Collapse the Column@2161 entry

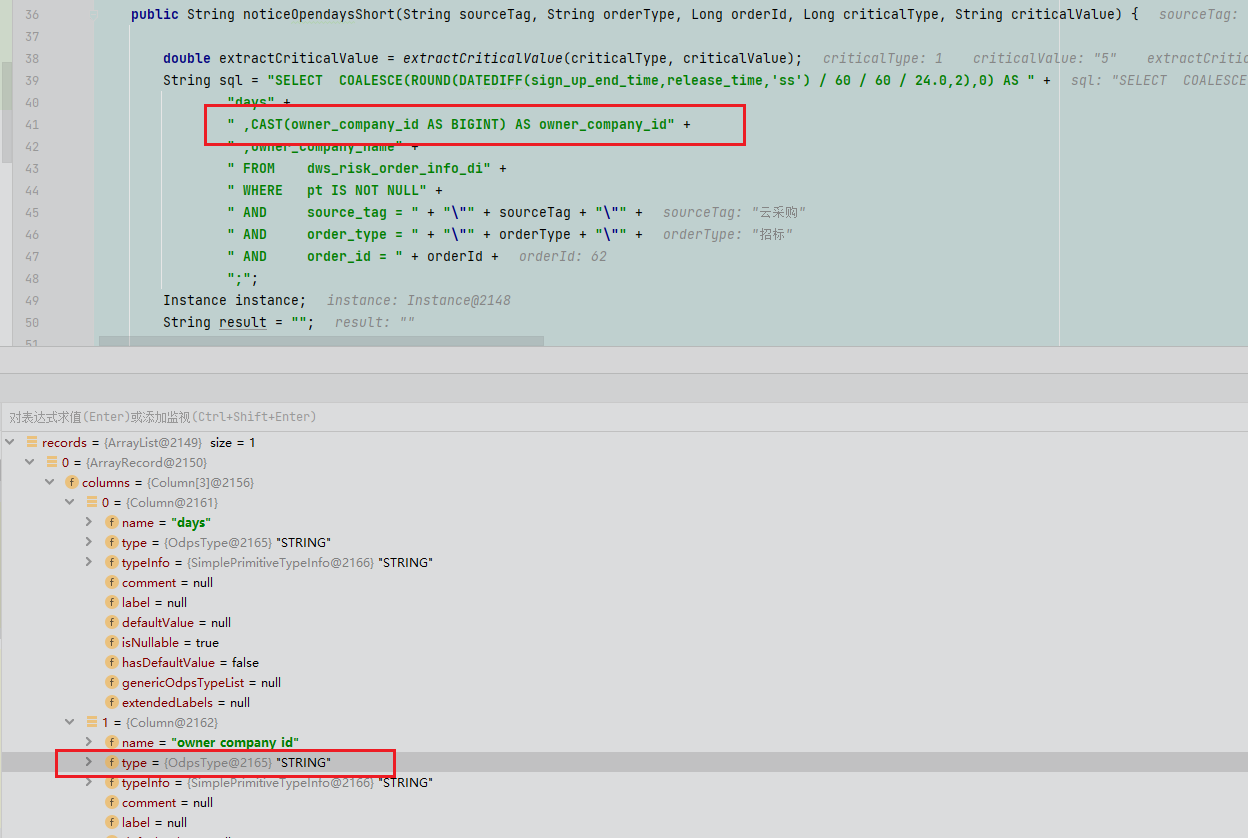coord(70,502)
